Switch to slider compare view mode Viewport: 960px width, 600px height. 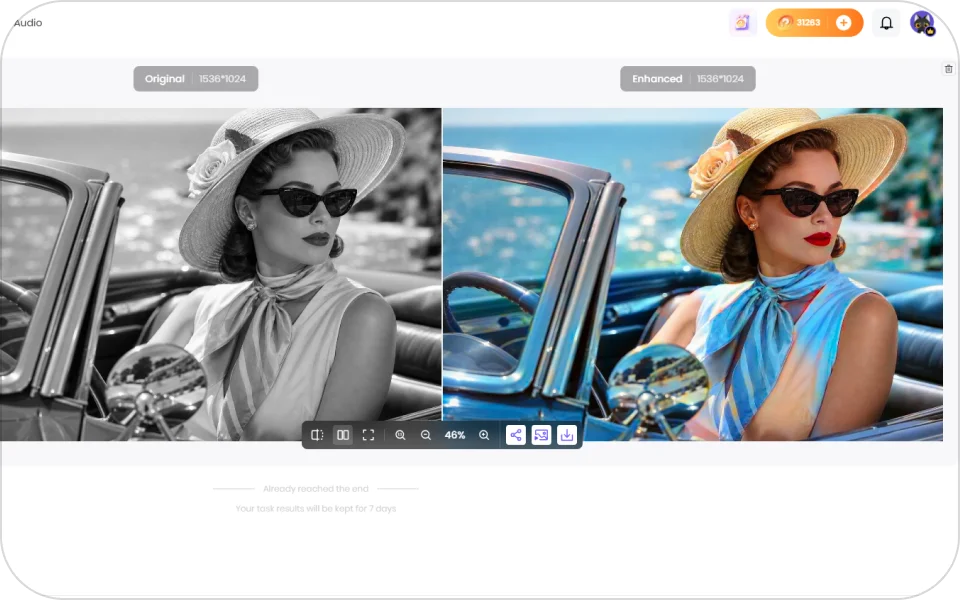click(x=317, y=435)
